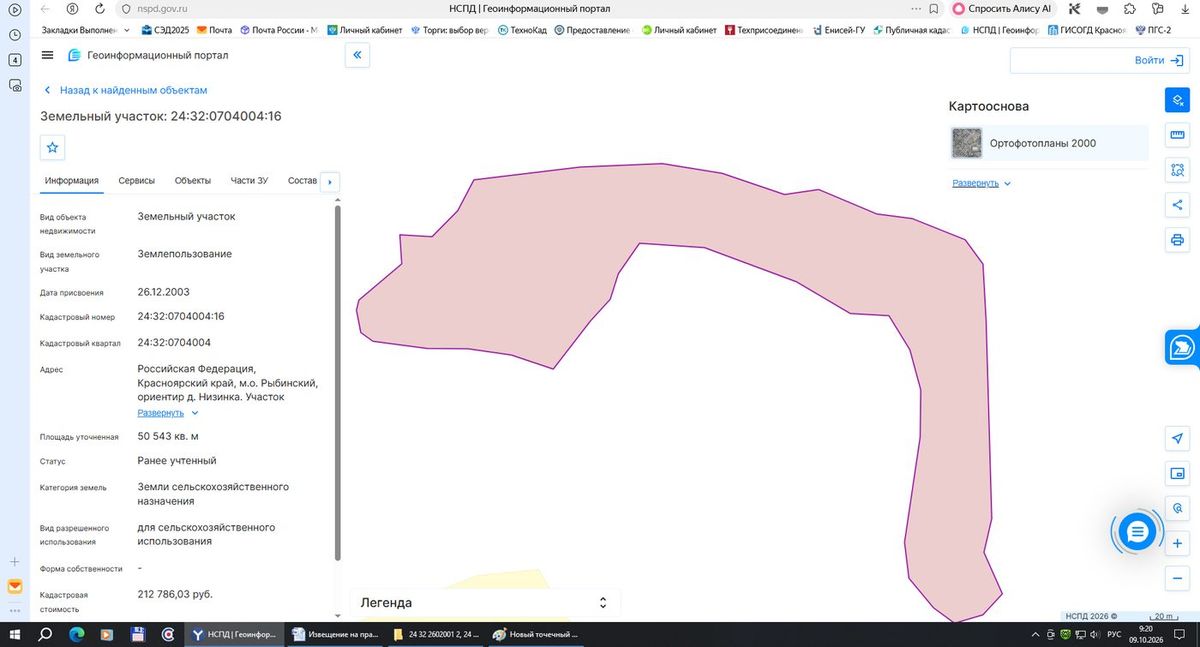Open the Закладки Выполнен bookmarks folder dropdown
Image resolution: width=1200 pixels, height=647 pixels.
[87, 30]
